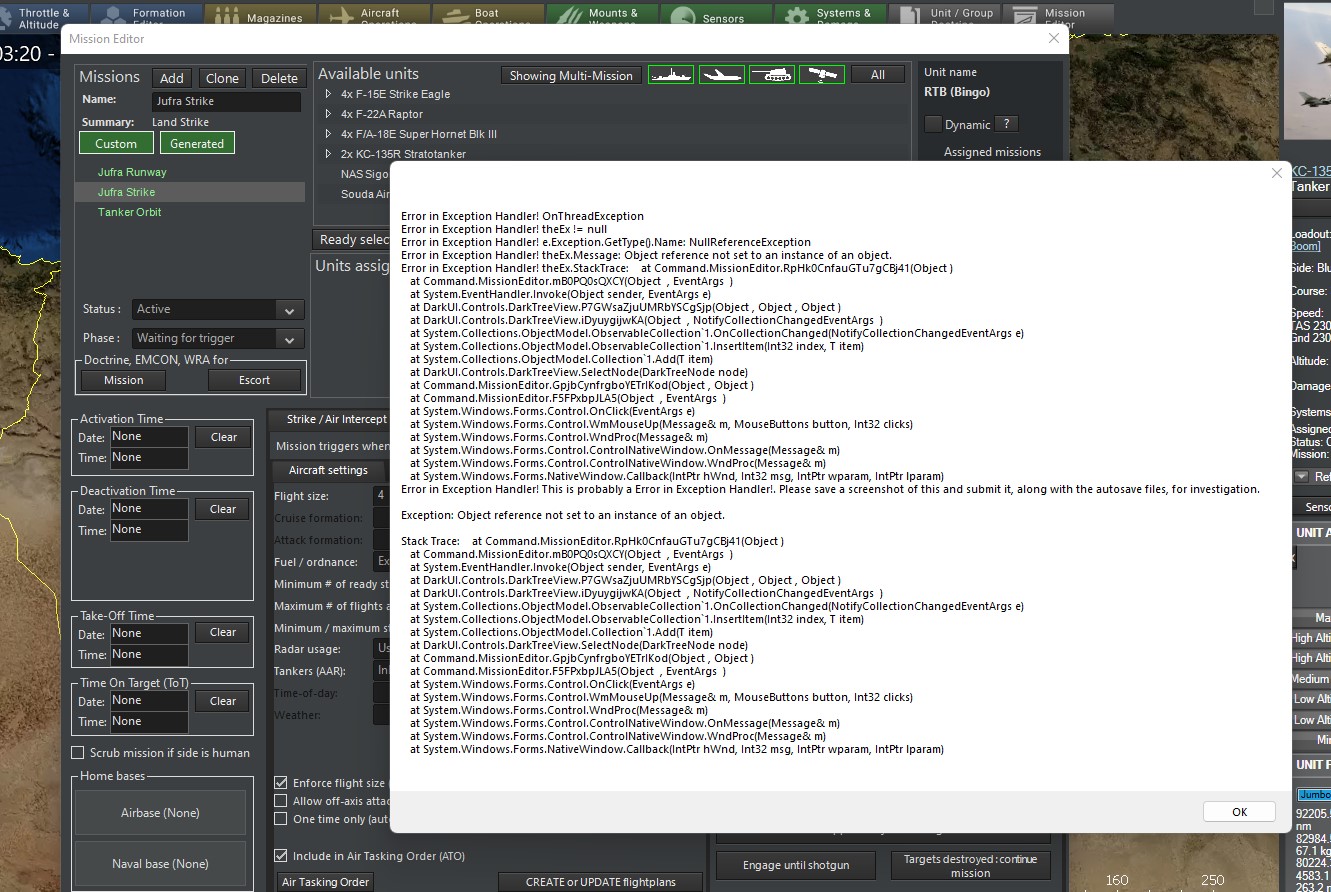1331x892 pixels.
Task: Toggle the tank ground-unit filter icon
Action: pos(771,75)
